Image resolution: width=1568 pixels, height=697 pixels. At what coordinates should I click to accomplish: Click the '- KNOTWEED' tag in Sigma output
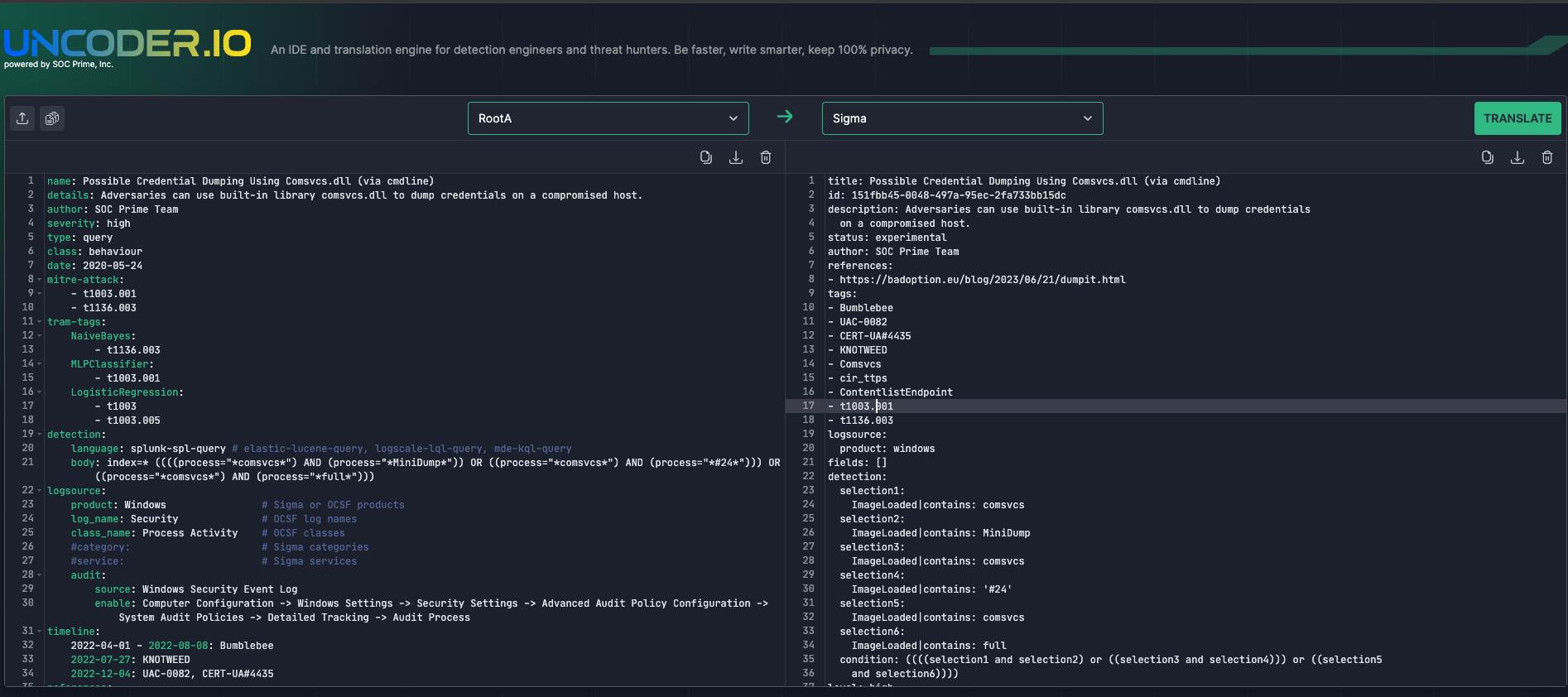pyautogui.click(x=858, y=350)
